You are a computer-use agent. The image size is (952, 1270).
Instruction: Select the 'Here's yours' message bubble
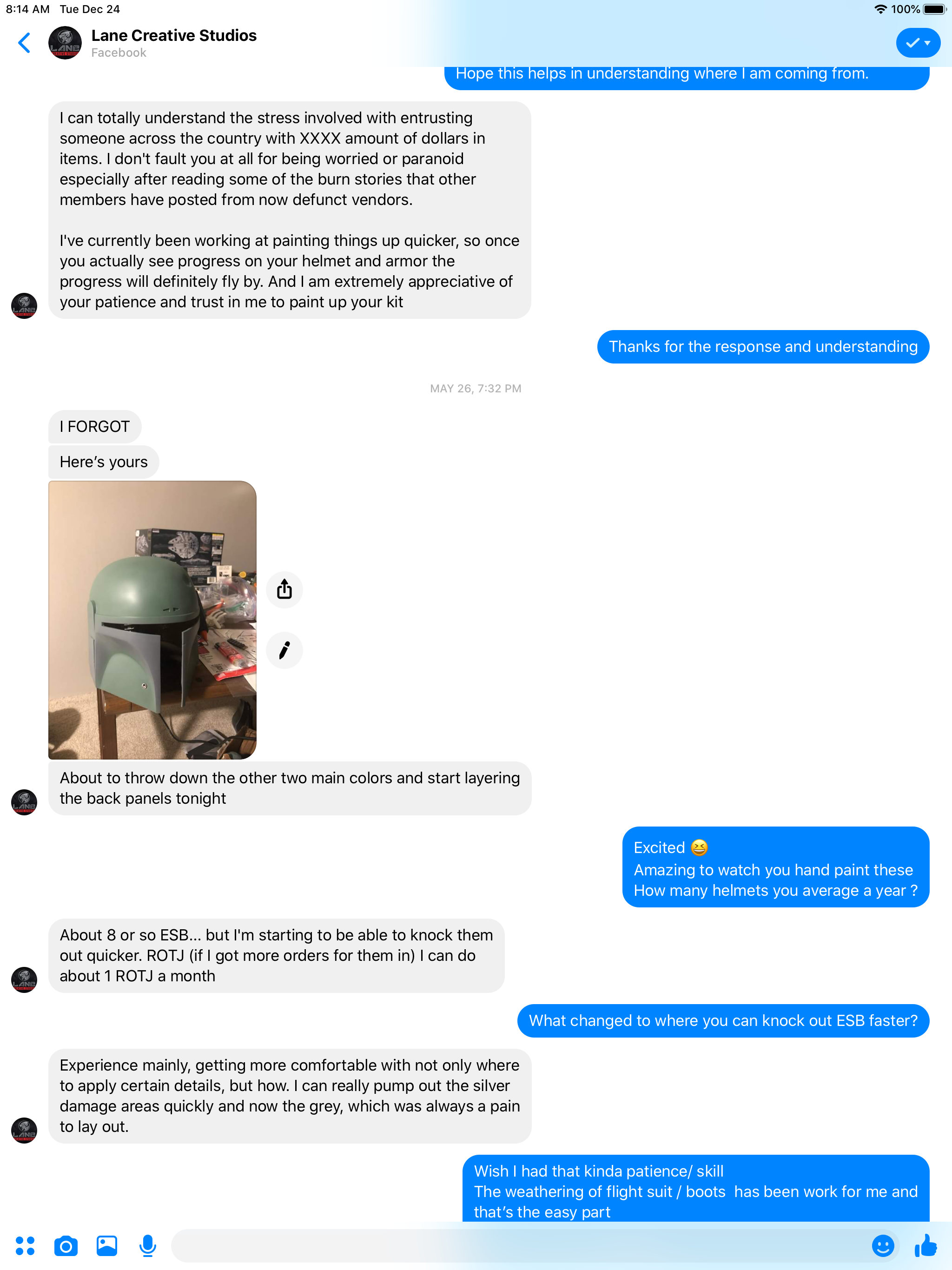[104, 462]
